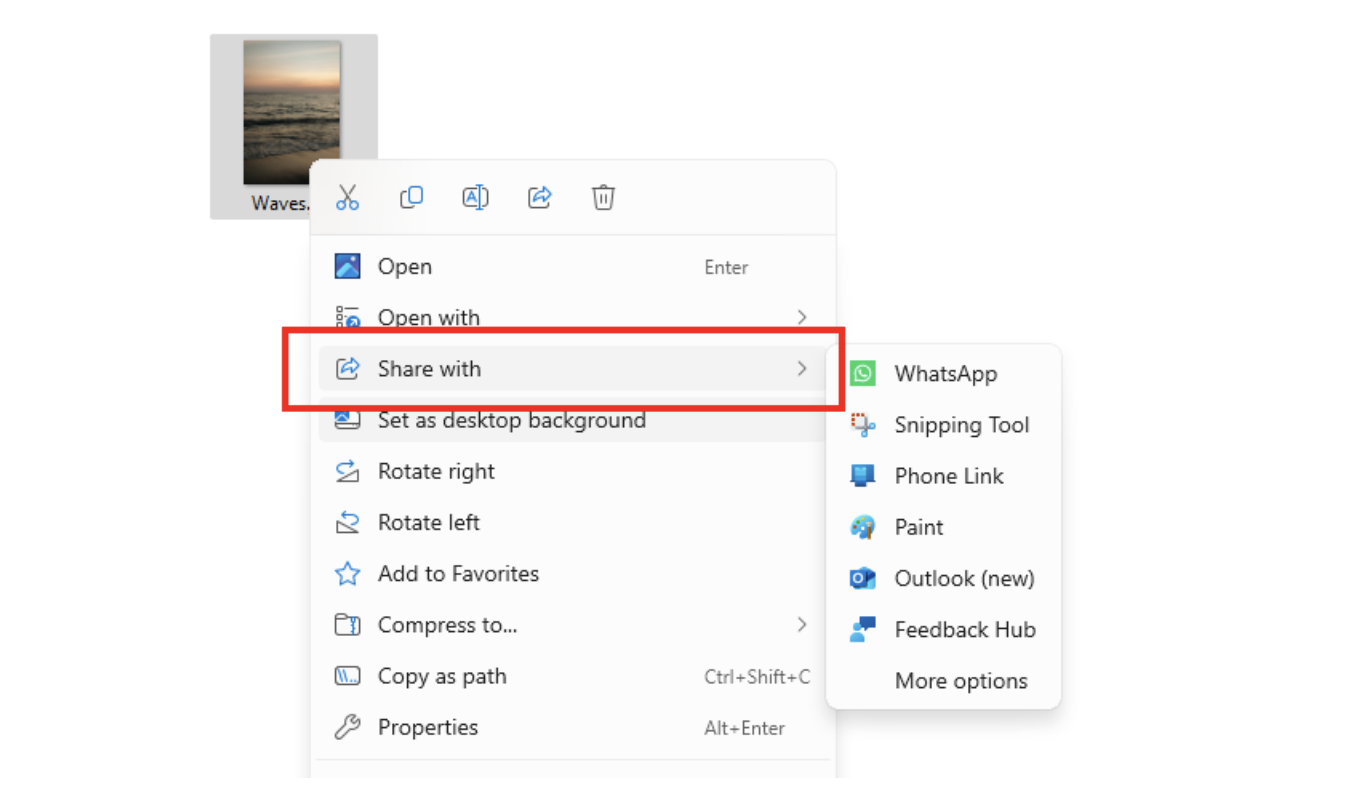Click the Rename icon in context menu
Viewport: 1356px width, 800px height.
tap(475, 197)
